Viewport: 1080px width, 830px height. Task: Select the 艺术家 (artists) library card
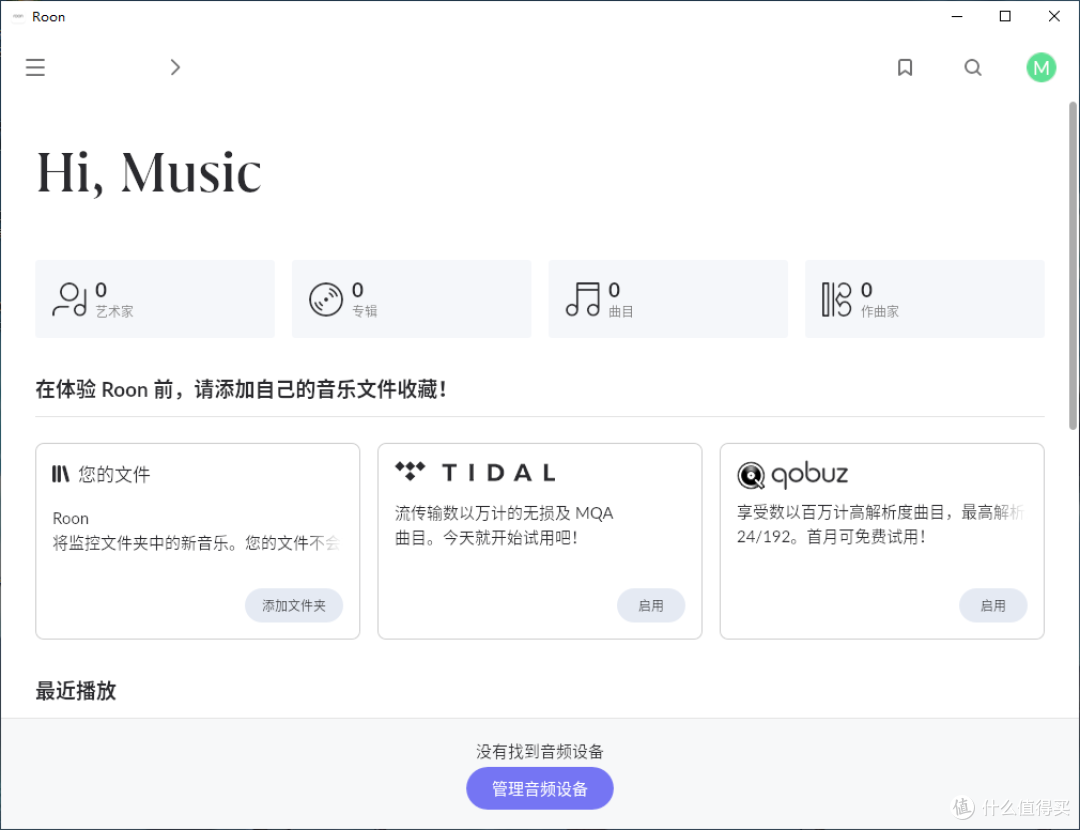154,298
